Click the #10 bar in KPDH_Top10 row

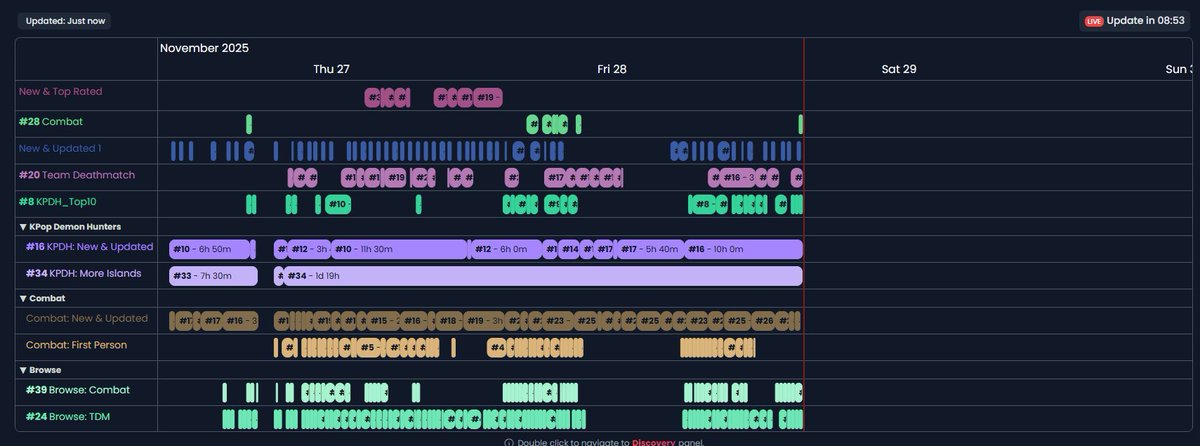[x=337, y=205]
